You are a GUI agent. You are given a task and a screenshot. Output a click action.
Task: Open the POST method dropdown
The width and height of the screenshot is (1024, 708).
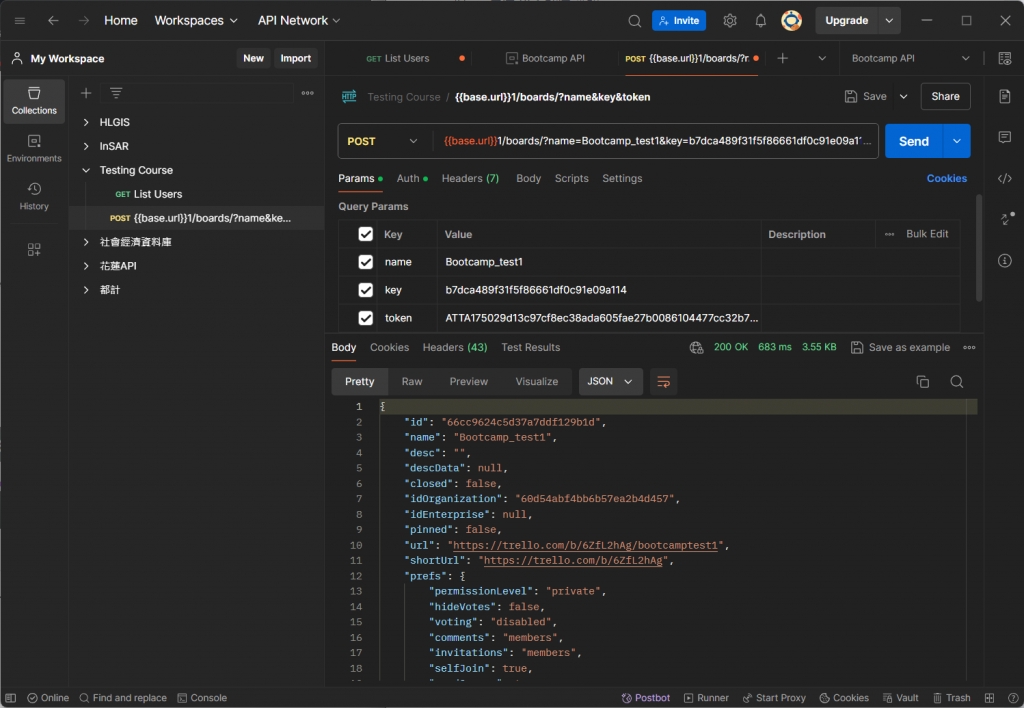pos(383,141)
